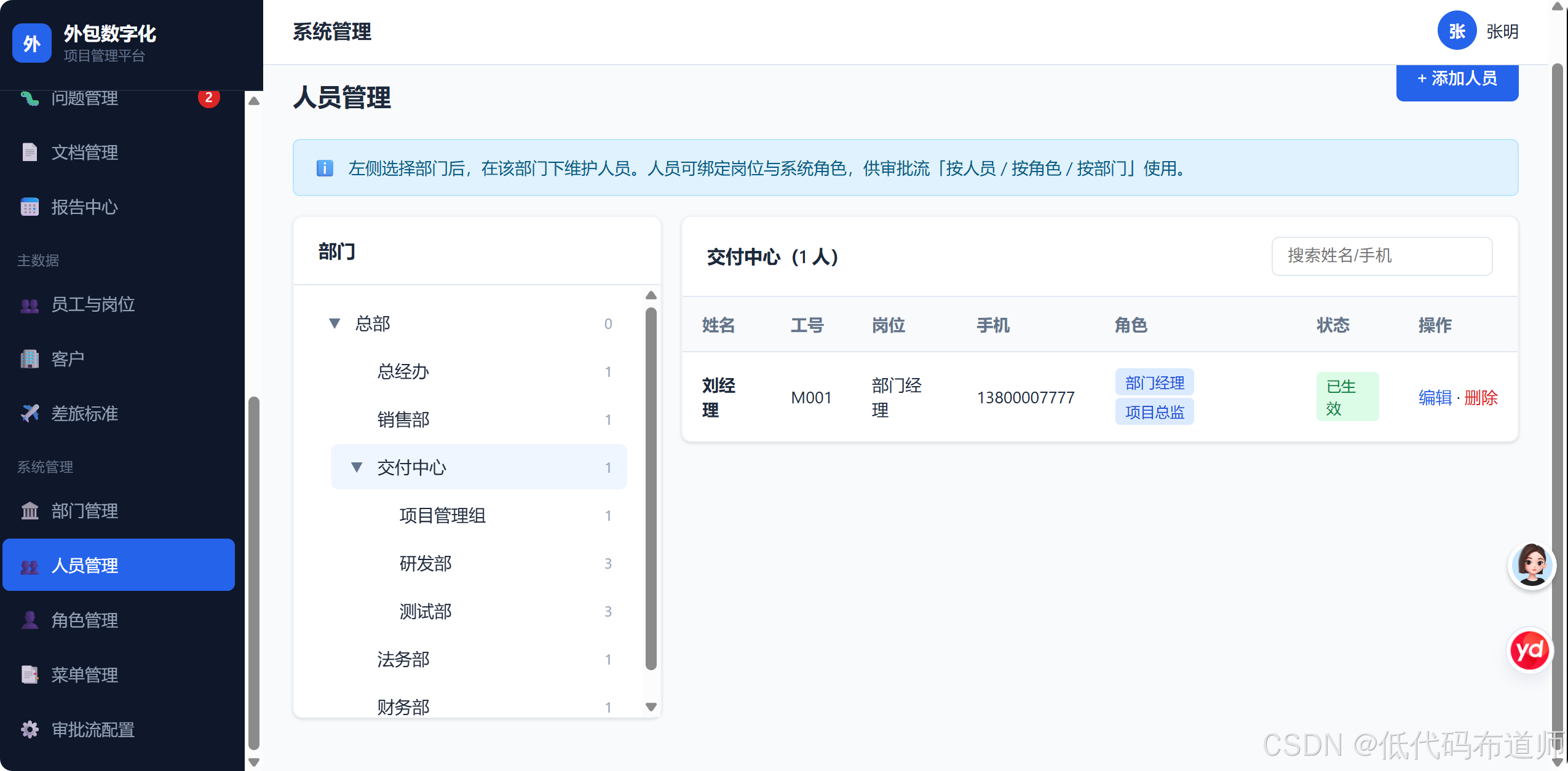
Task: Click the 外 platform logo icon
Action: (x=32, y=43)
